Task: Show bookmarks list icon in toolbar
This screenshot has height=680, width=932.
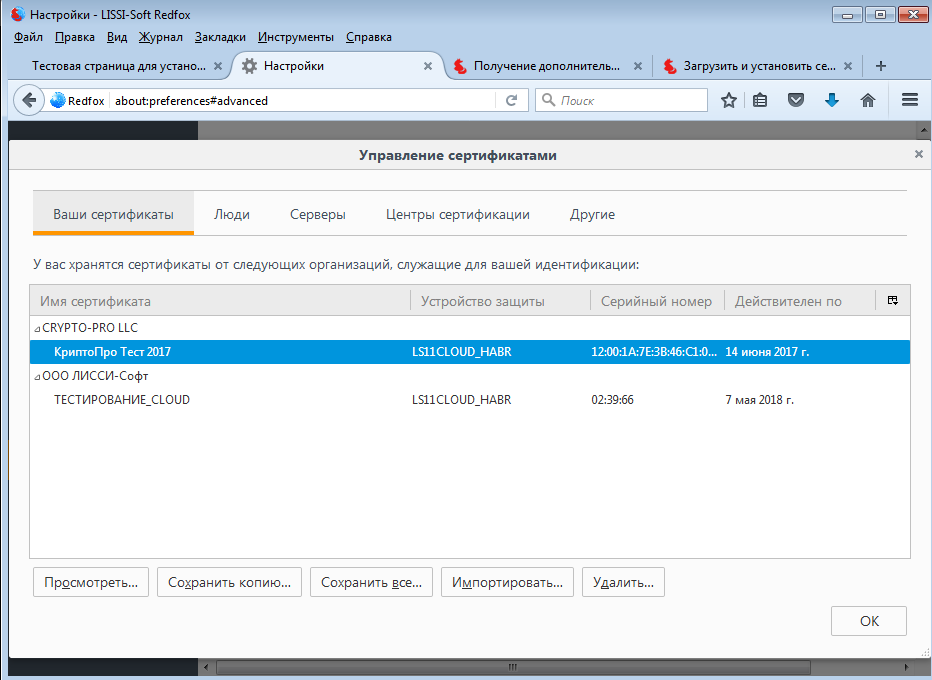Action: tap(760, 100)
